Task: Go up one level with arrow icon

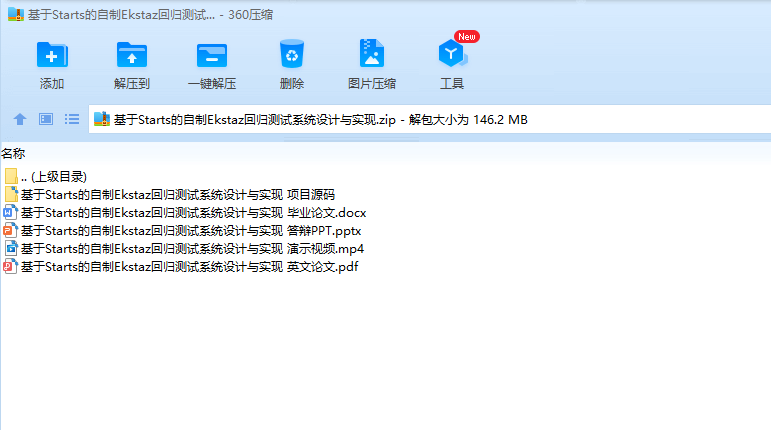Action: [20, 119]
